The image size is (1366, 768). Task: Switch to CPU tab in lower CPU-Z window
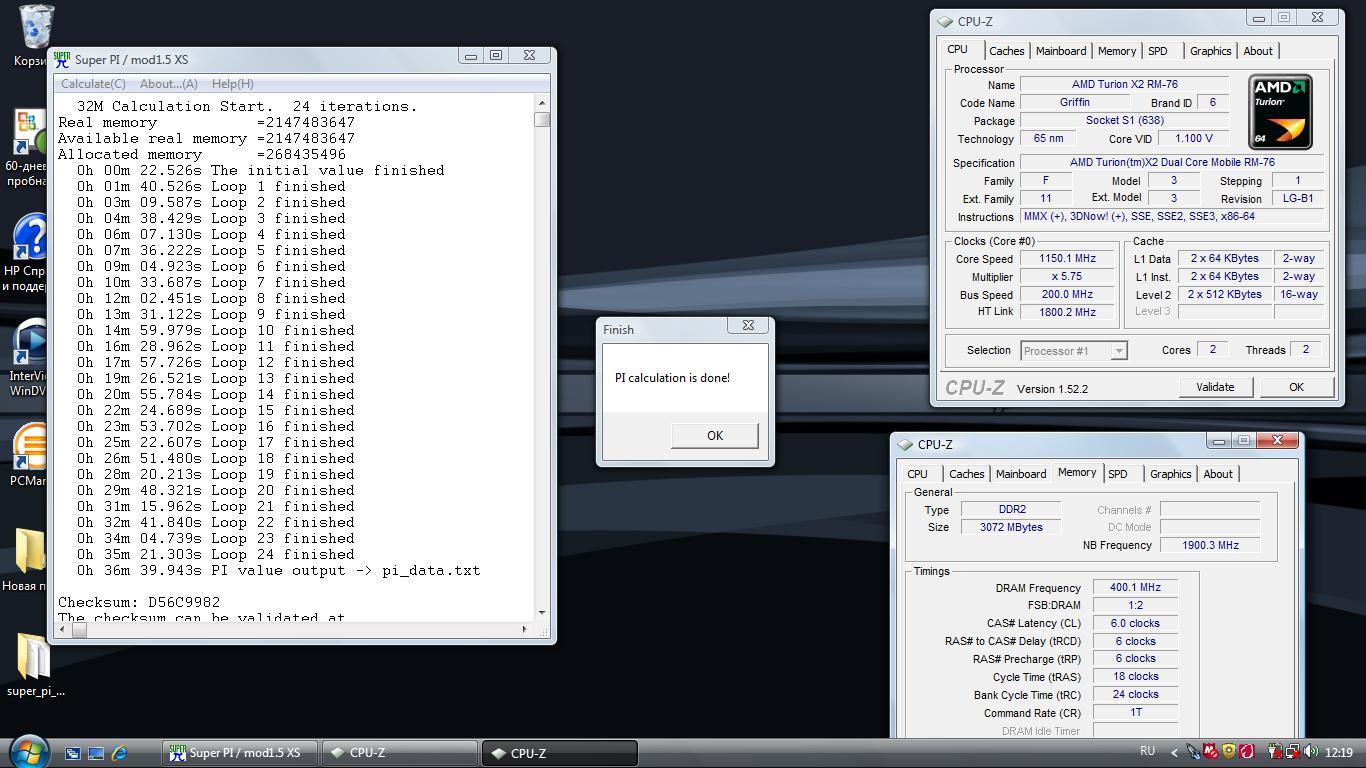click(x=917, y=474)
